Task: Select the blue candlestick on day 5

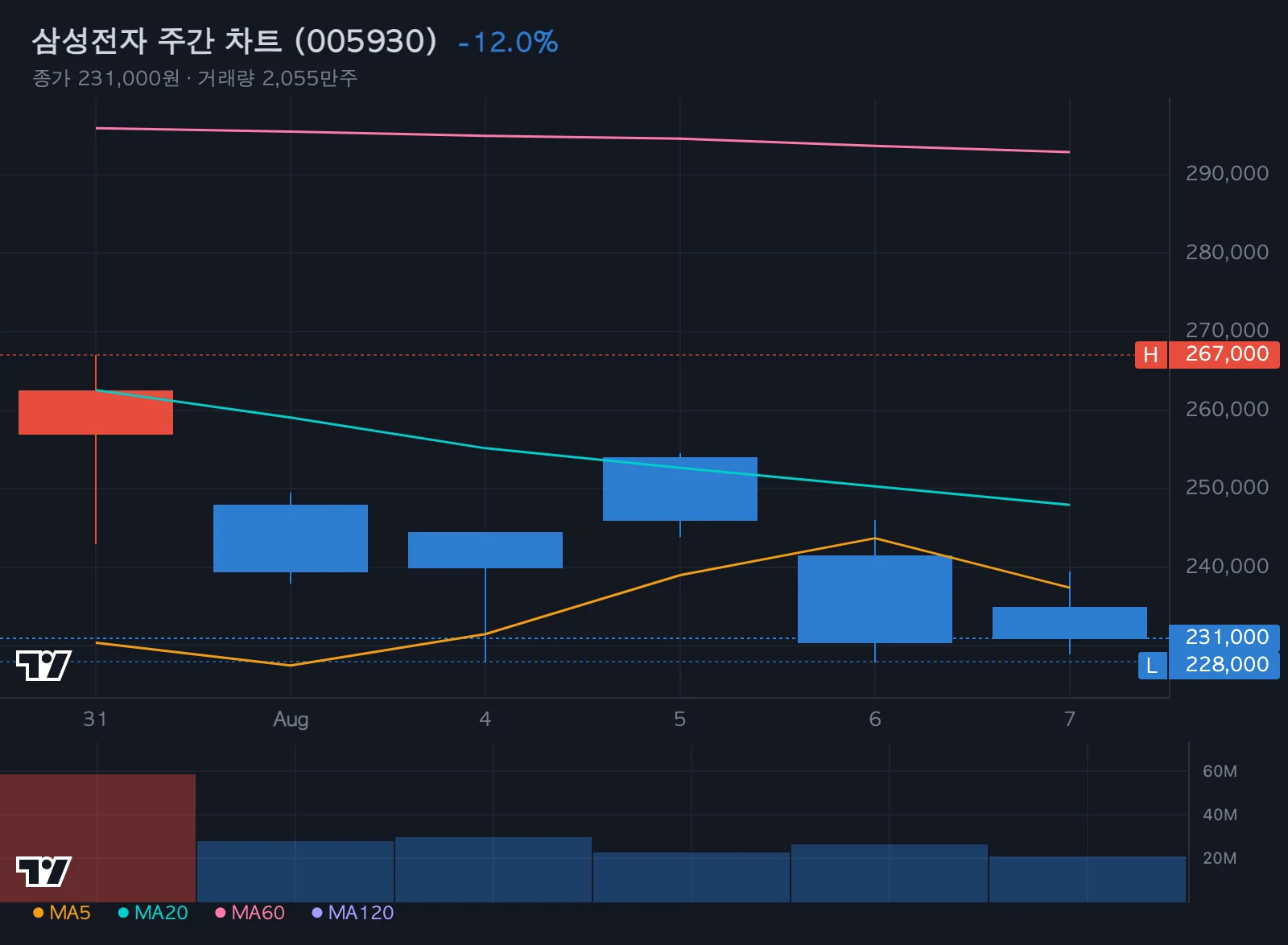Action: click(x=680, y=489)
